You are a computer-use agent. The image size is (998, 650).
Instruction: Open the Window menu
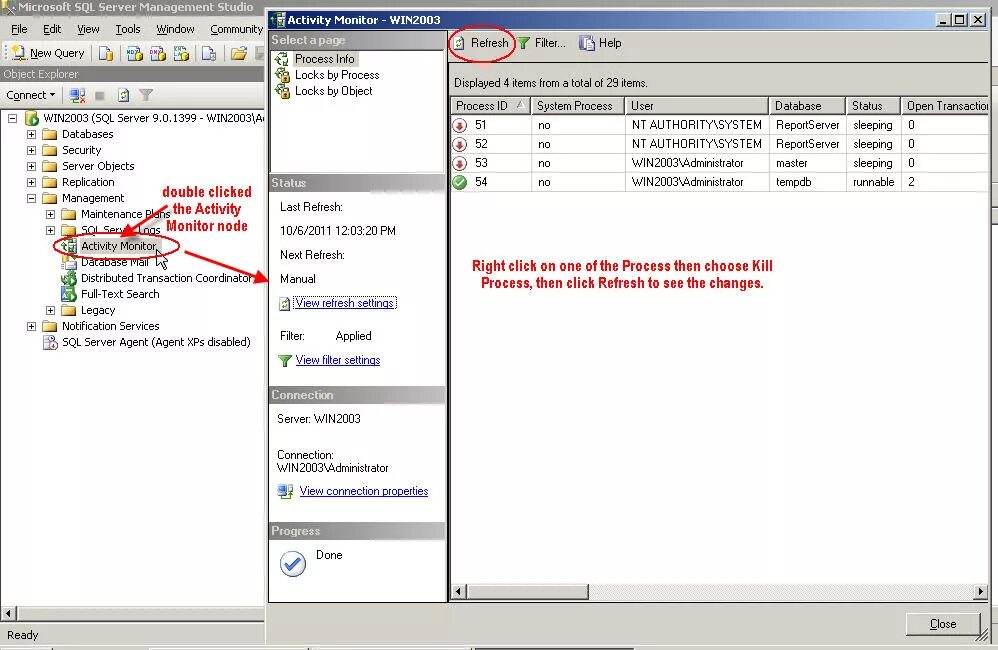[x=175, y=29]
